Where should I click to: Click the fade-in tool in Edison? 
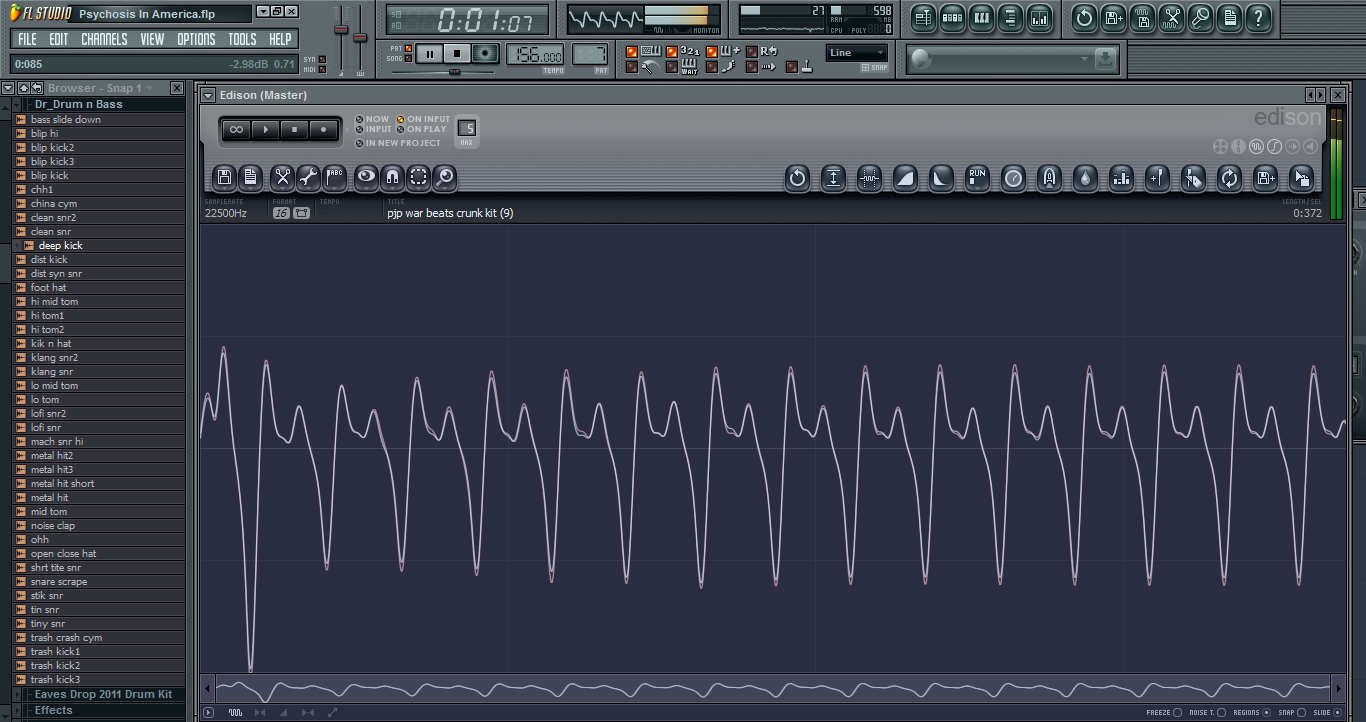tap(903, 178)
